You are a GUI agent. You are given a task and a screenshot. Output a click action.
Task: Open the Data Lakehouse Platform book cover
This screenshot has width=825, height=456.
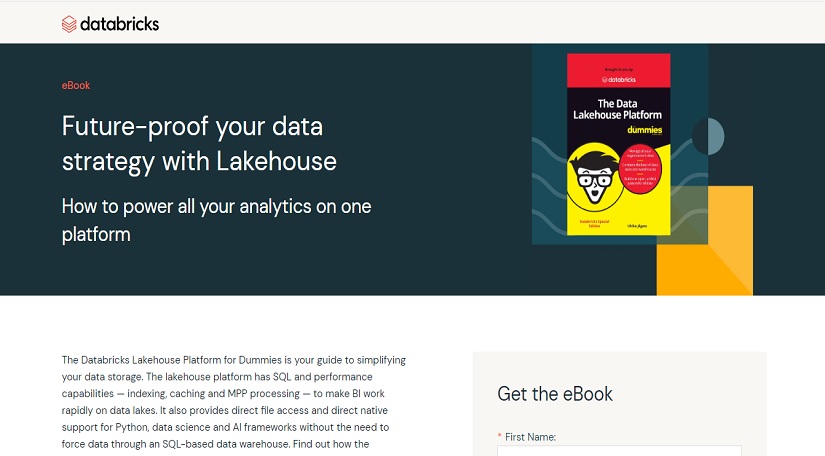click(x=619, y=144)
